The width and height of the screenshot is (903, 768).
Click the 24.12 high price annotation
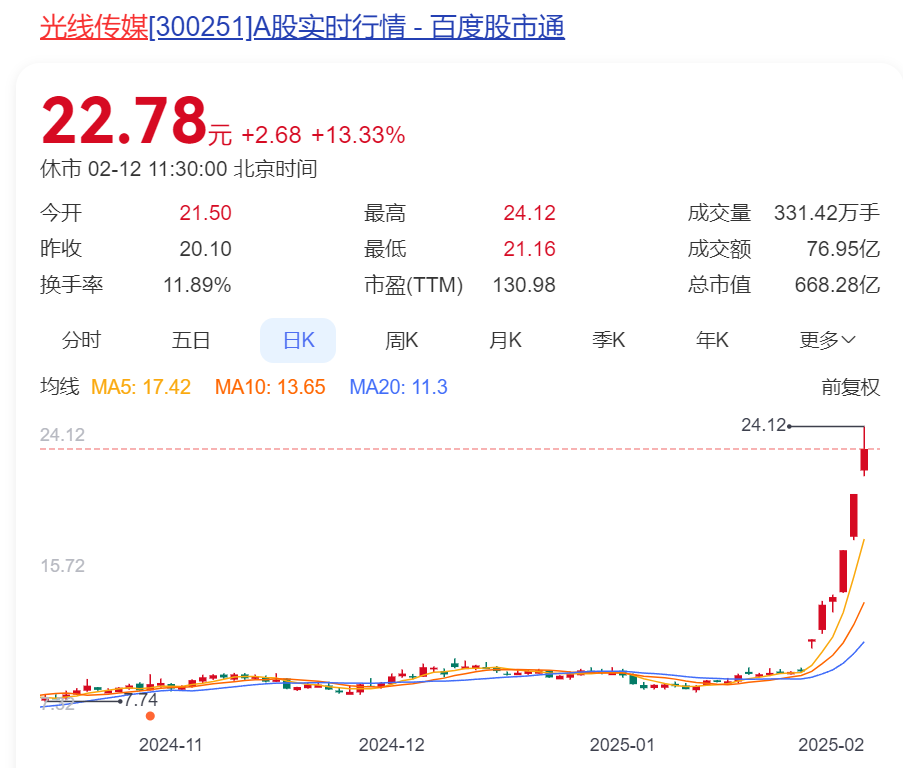coord(763,425)
